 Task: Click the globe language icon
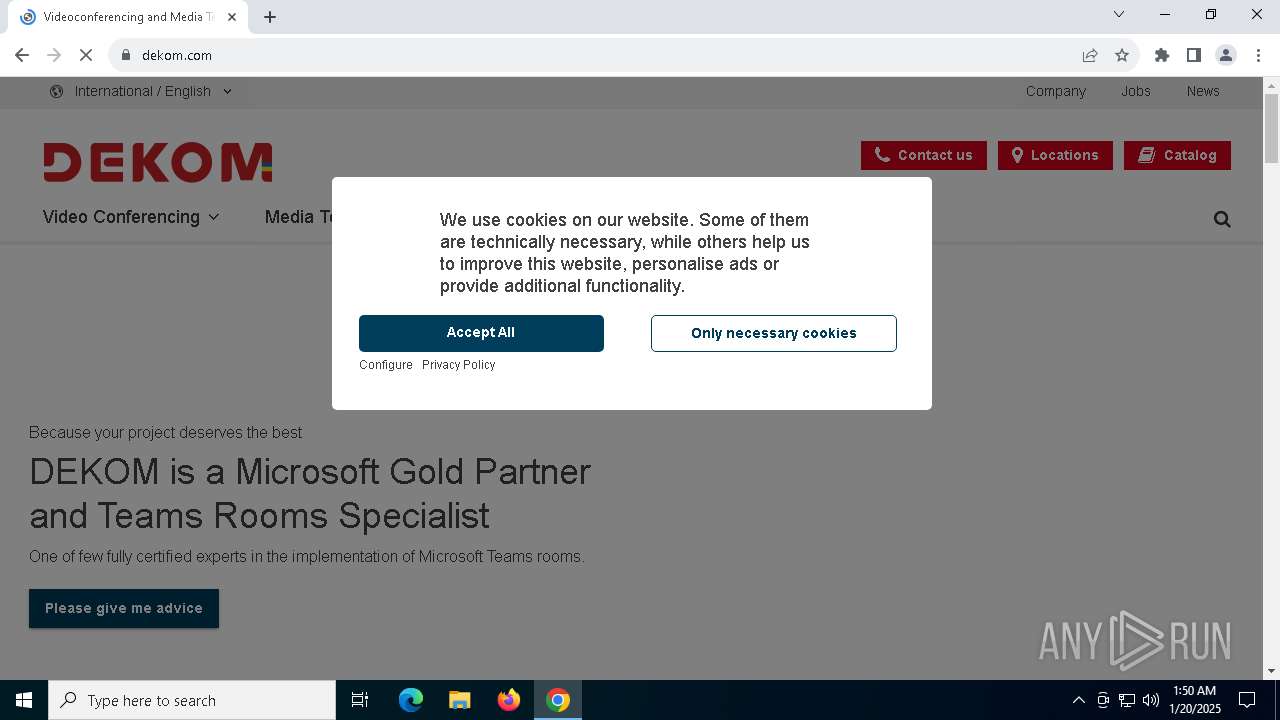coord(56,91)
